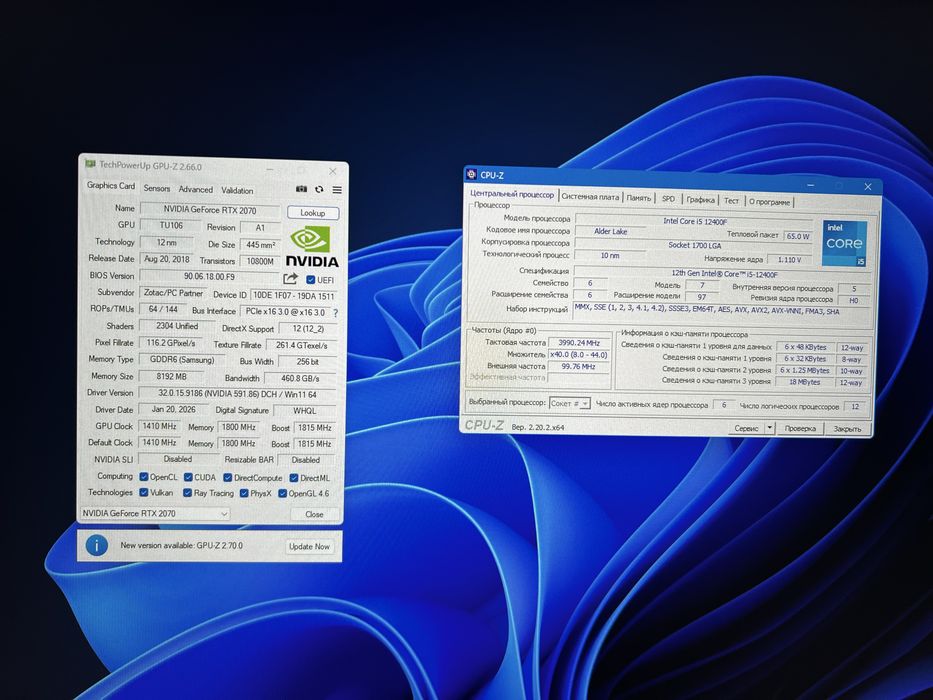Open the GPU-Z hamburger menu icon
The width and height of the screenshot is (933, 700).
click(x=337, y=190)
